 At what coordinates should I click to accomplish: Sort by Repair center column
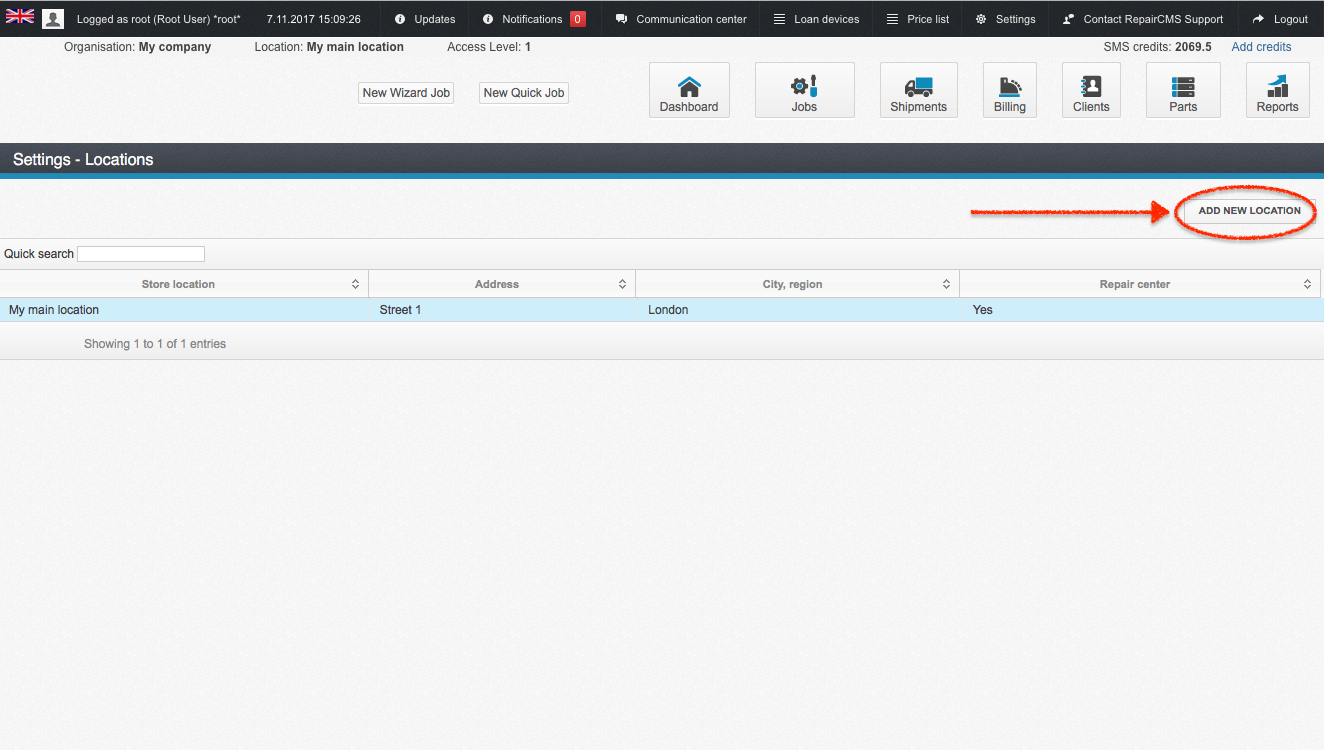click(1141, 284)
